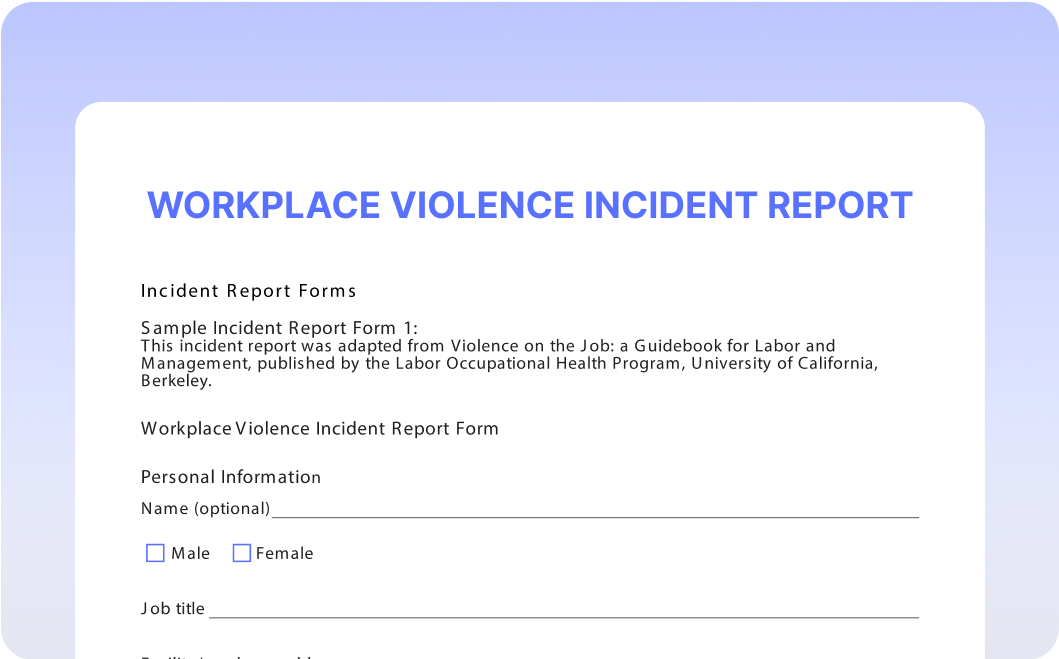The image size is (1059, 659).
Task: Click the Male label text
Action: click(190, 554)
